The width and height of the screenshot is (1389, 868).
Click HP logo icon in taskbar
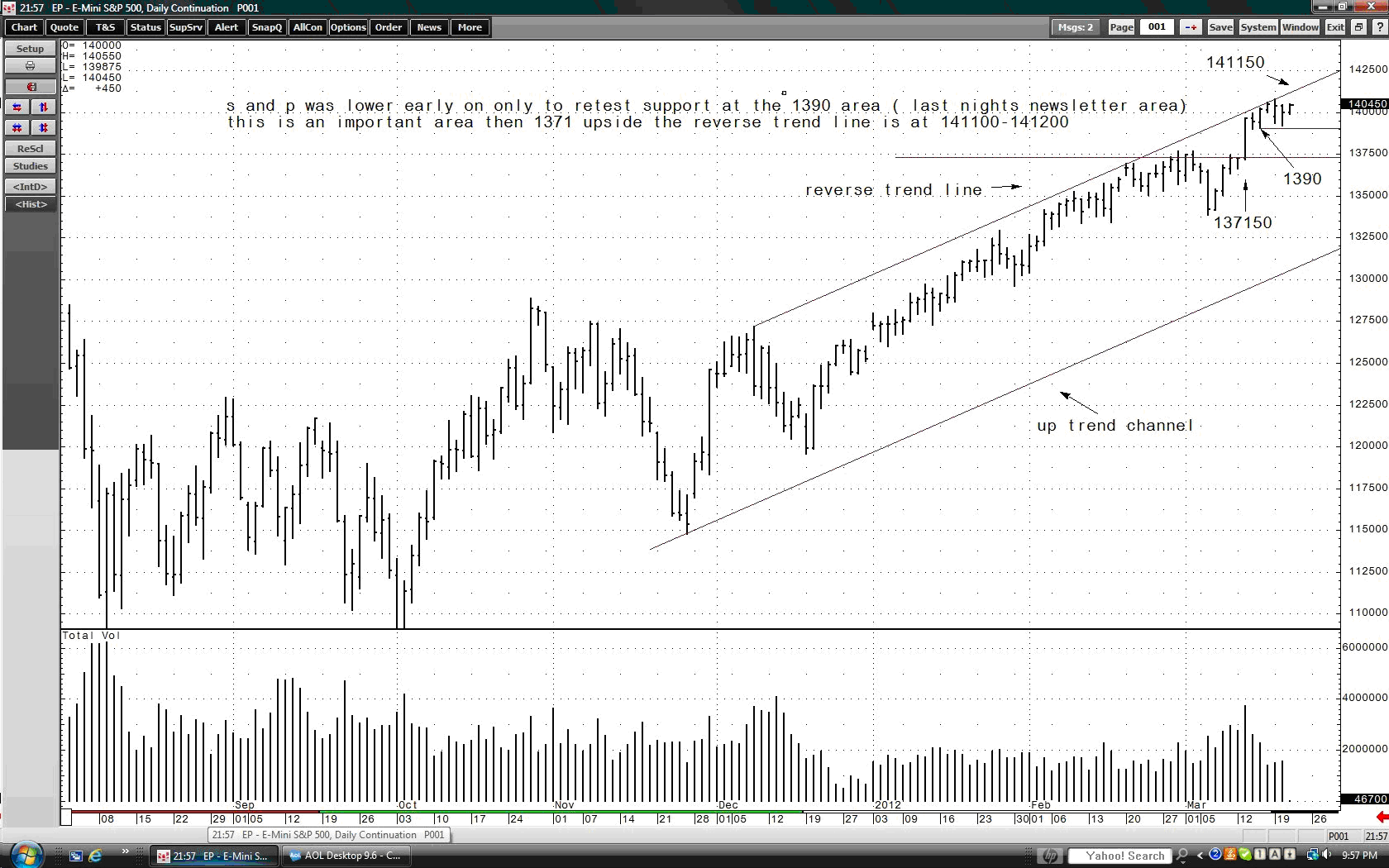(1050, 856)
